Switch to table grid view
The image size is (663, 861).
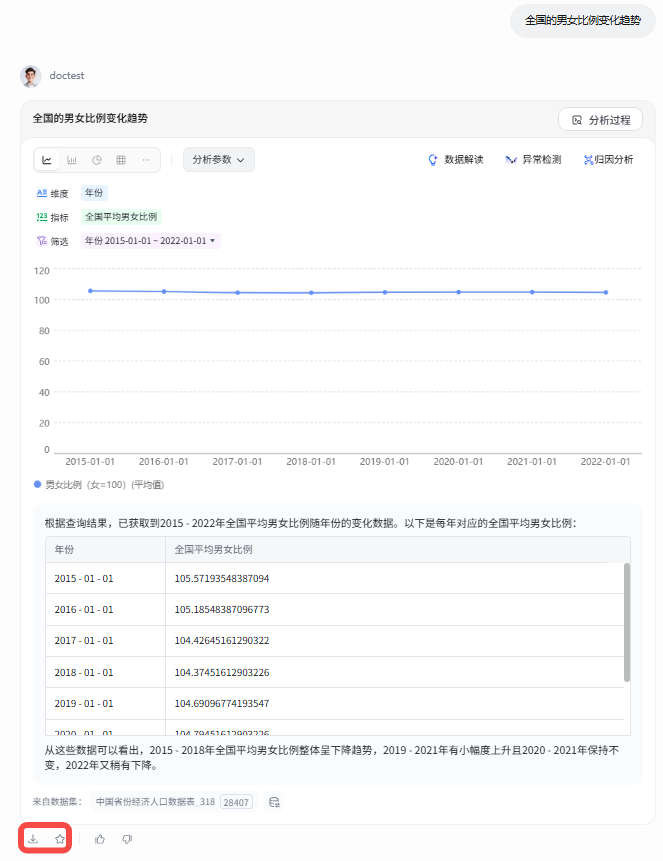coord(121,160)
